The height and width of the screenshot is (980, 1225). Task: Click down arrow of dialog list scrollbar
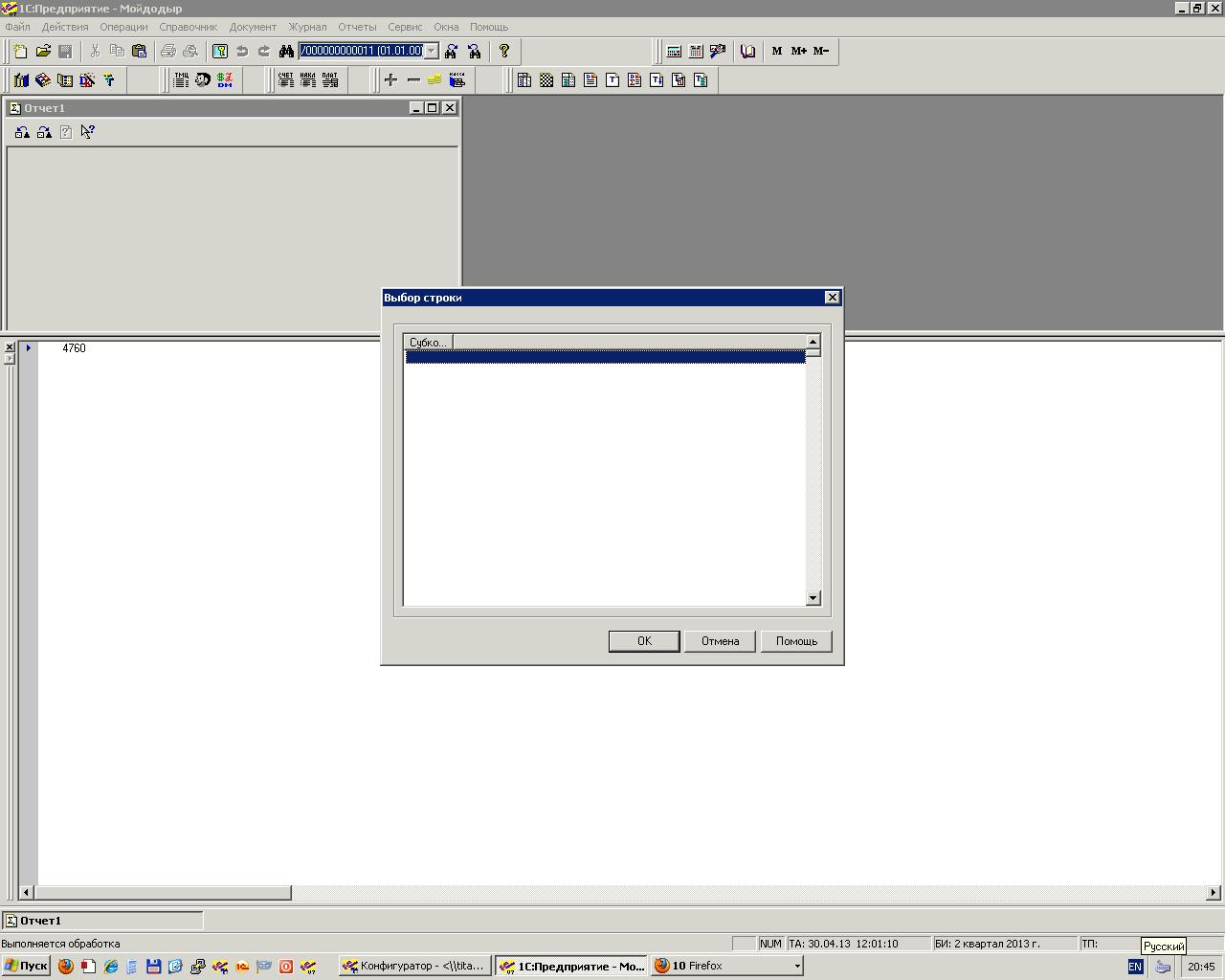pos(813,598)
